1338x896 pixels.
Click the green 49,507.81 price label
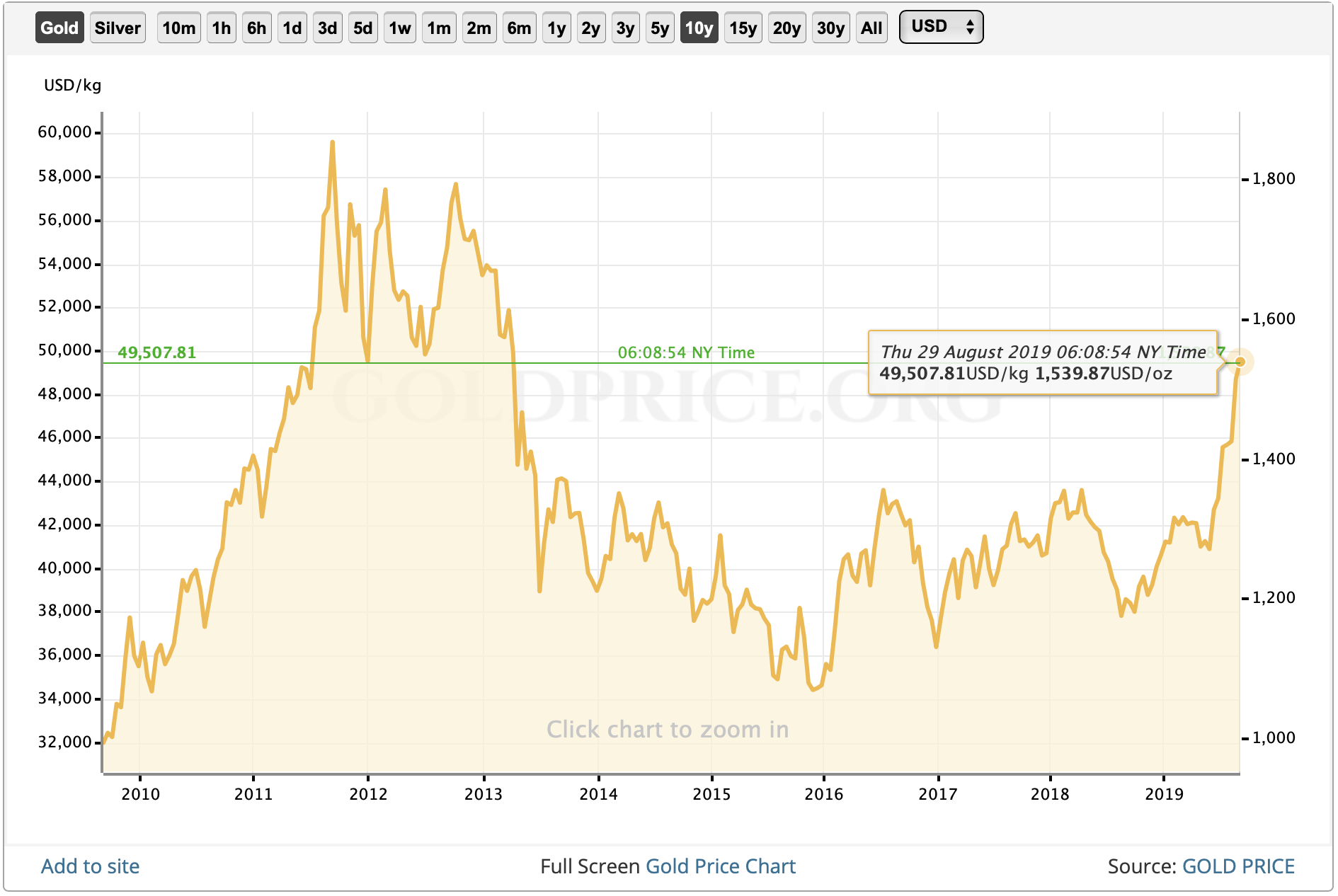[156, 352]
